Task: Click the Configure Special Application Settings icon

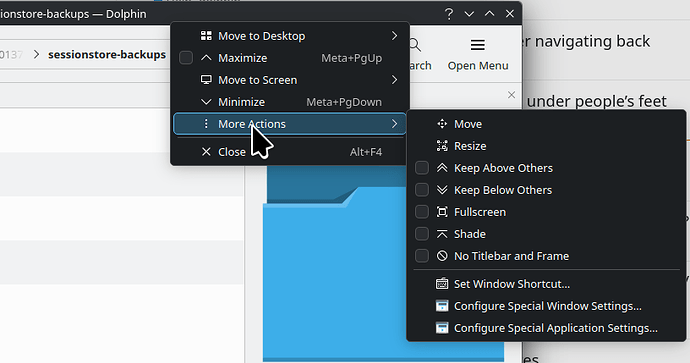Action: click(x=442, y=328)
